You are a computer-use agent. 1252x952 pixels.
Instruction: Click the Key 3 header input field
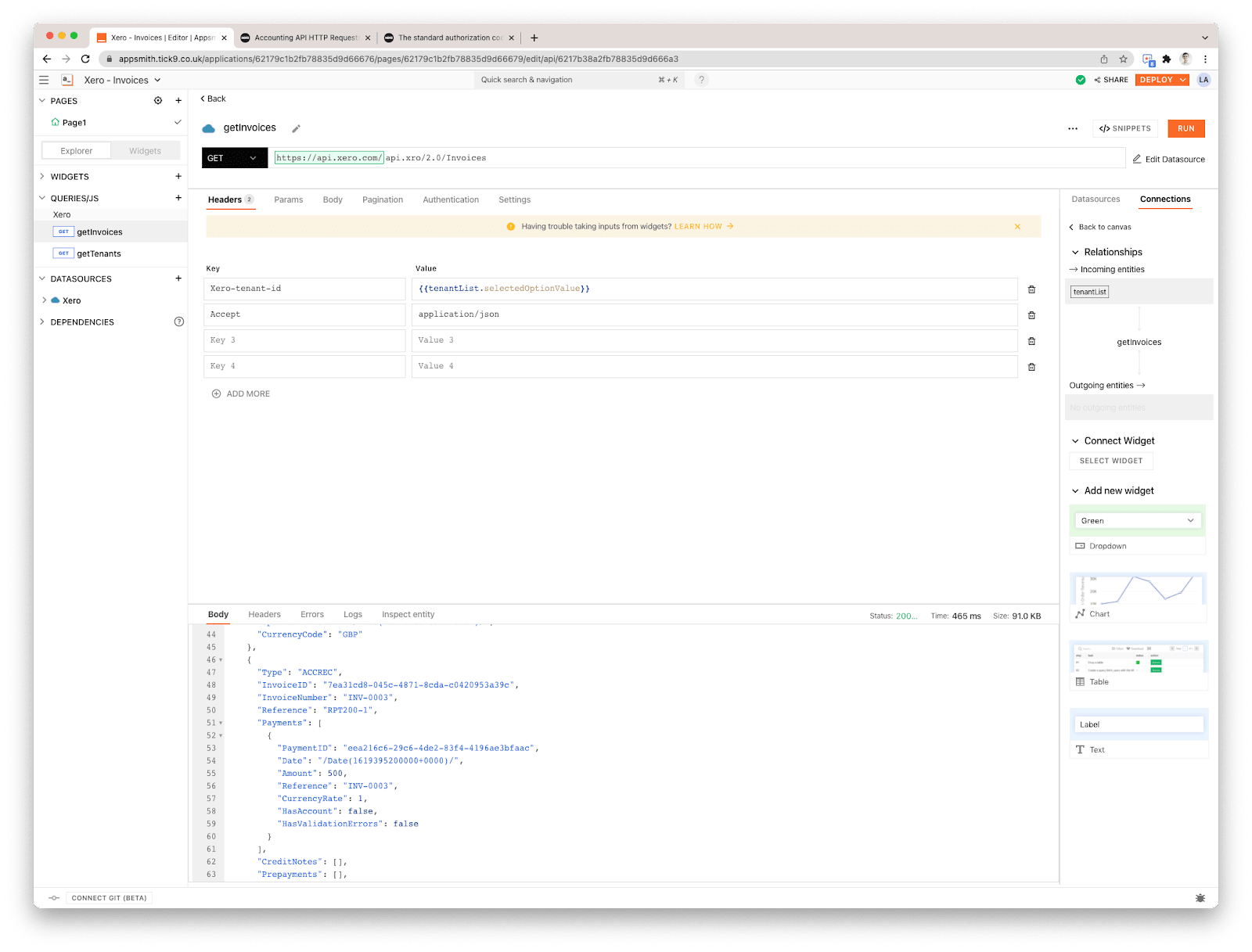pos(304,340)
